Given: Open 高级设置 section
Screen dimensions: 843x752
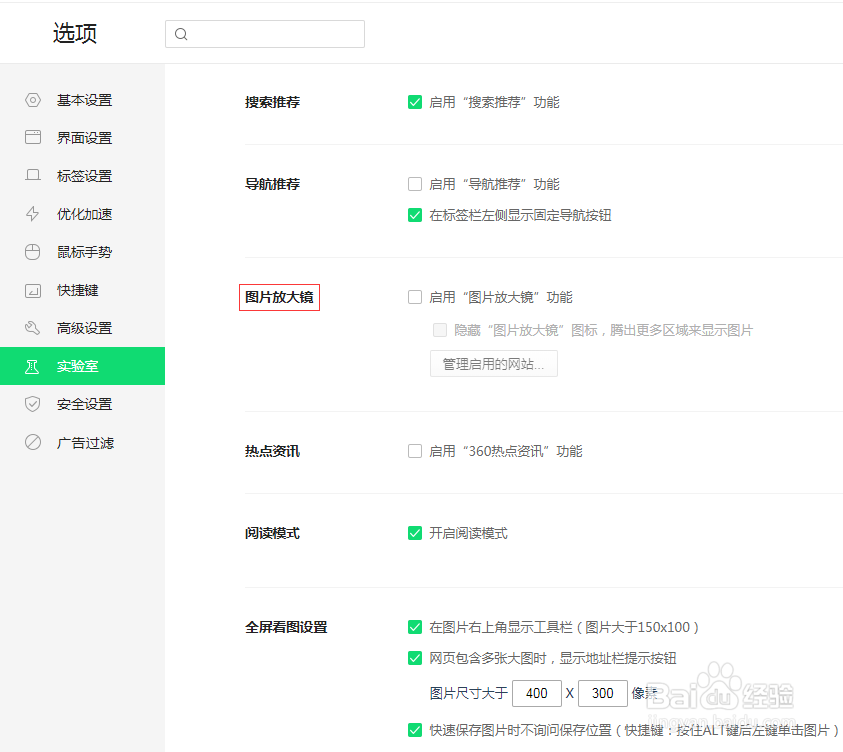Looking at the screenshot, I should coord(82,328).
